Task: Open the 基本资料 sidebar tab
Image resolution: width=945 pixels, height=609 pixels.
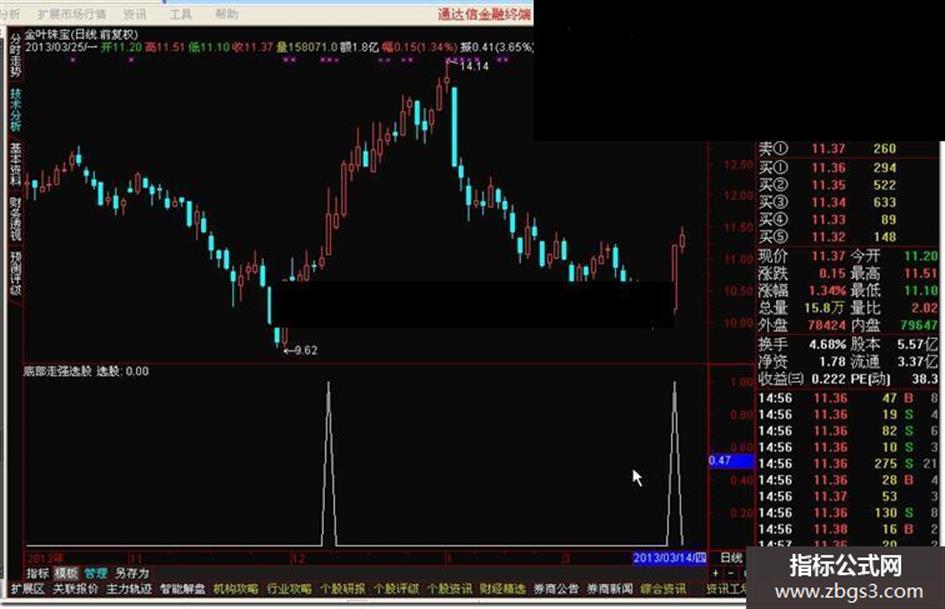Action: click(x=15, y=164)
